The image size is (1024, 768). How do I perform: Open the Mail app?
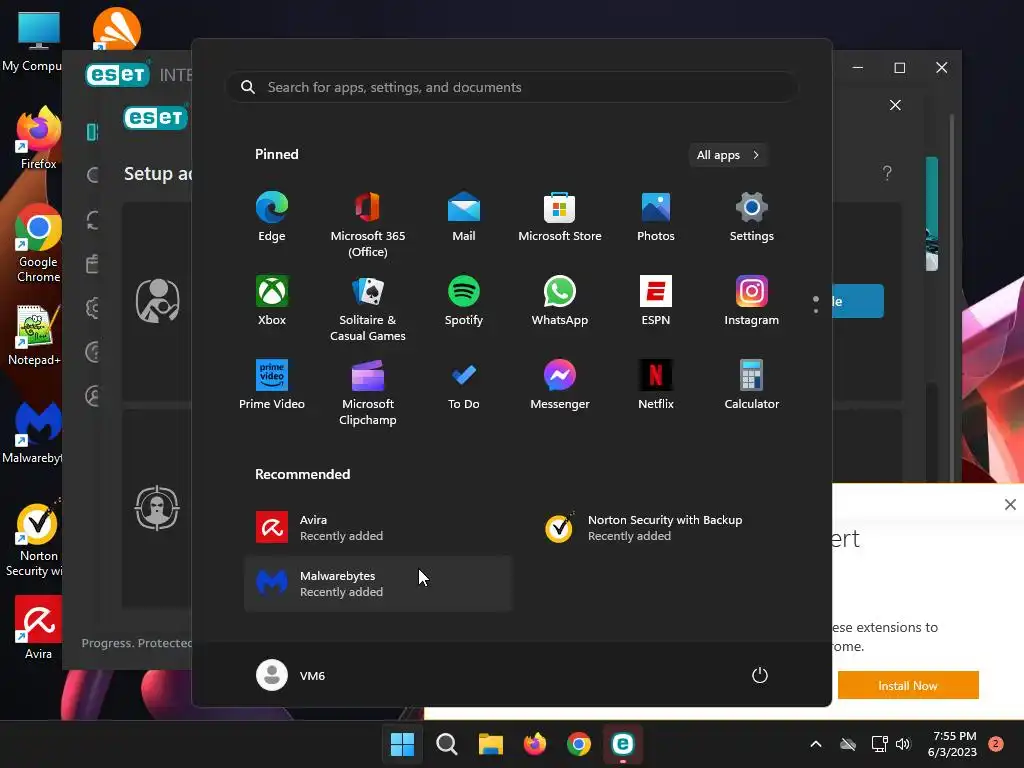(x=464, y=217)
